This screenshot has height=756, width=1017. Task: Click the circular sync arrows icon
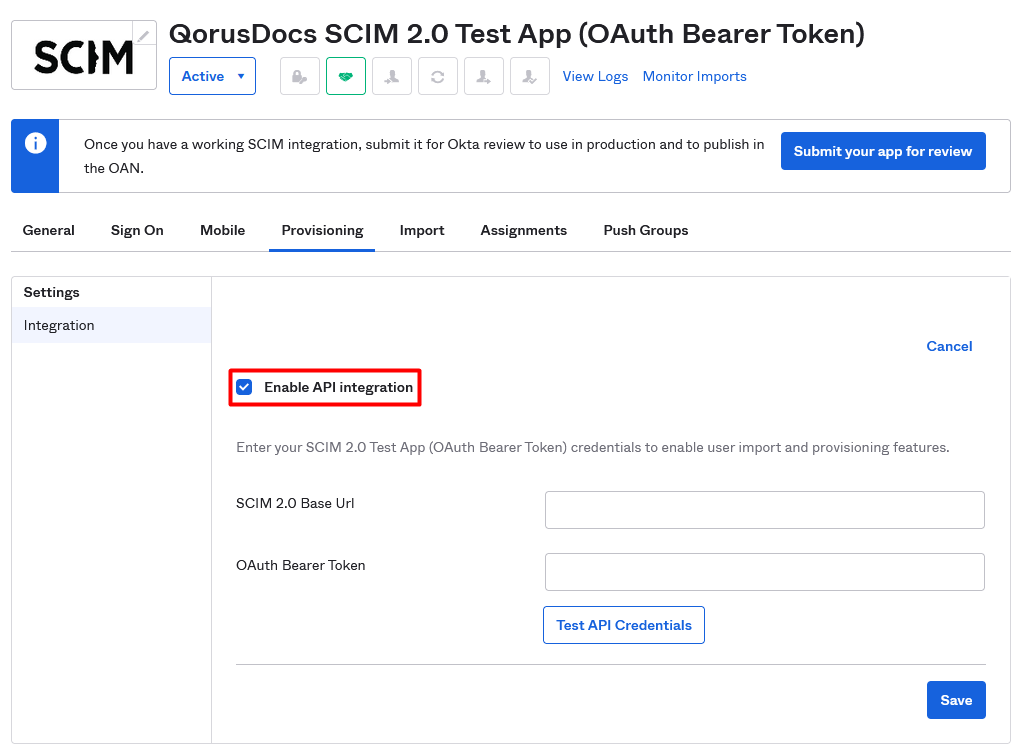(438, 77)
